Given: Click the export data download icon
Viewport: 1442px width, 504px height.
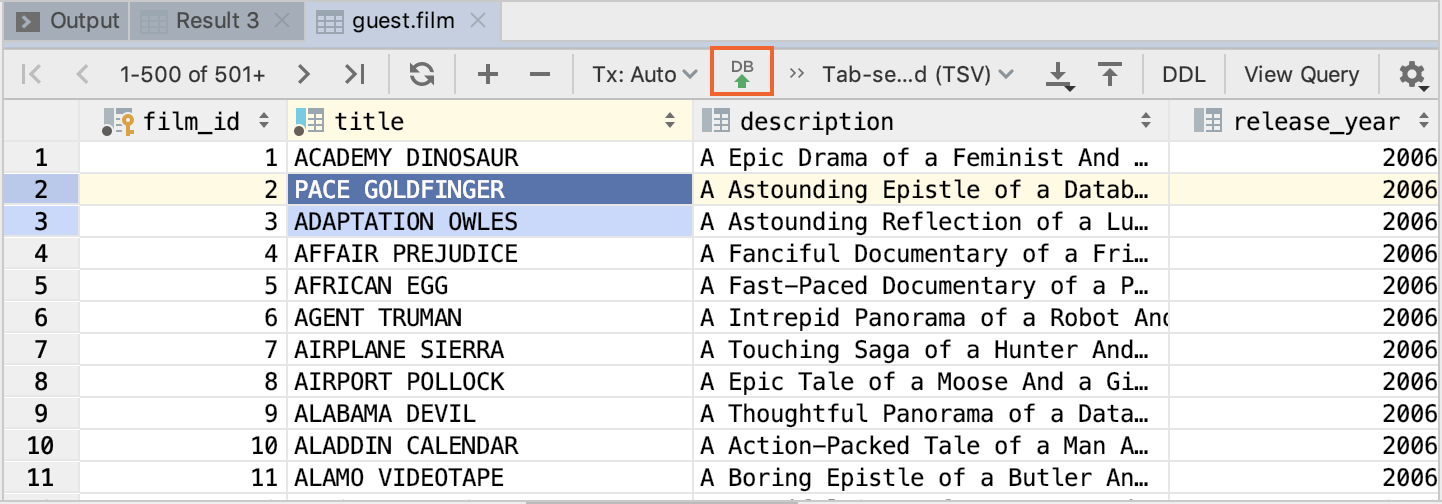Looking at the screenshot, I should [x=1058, y=74].
